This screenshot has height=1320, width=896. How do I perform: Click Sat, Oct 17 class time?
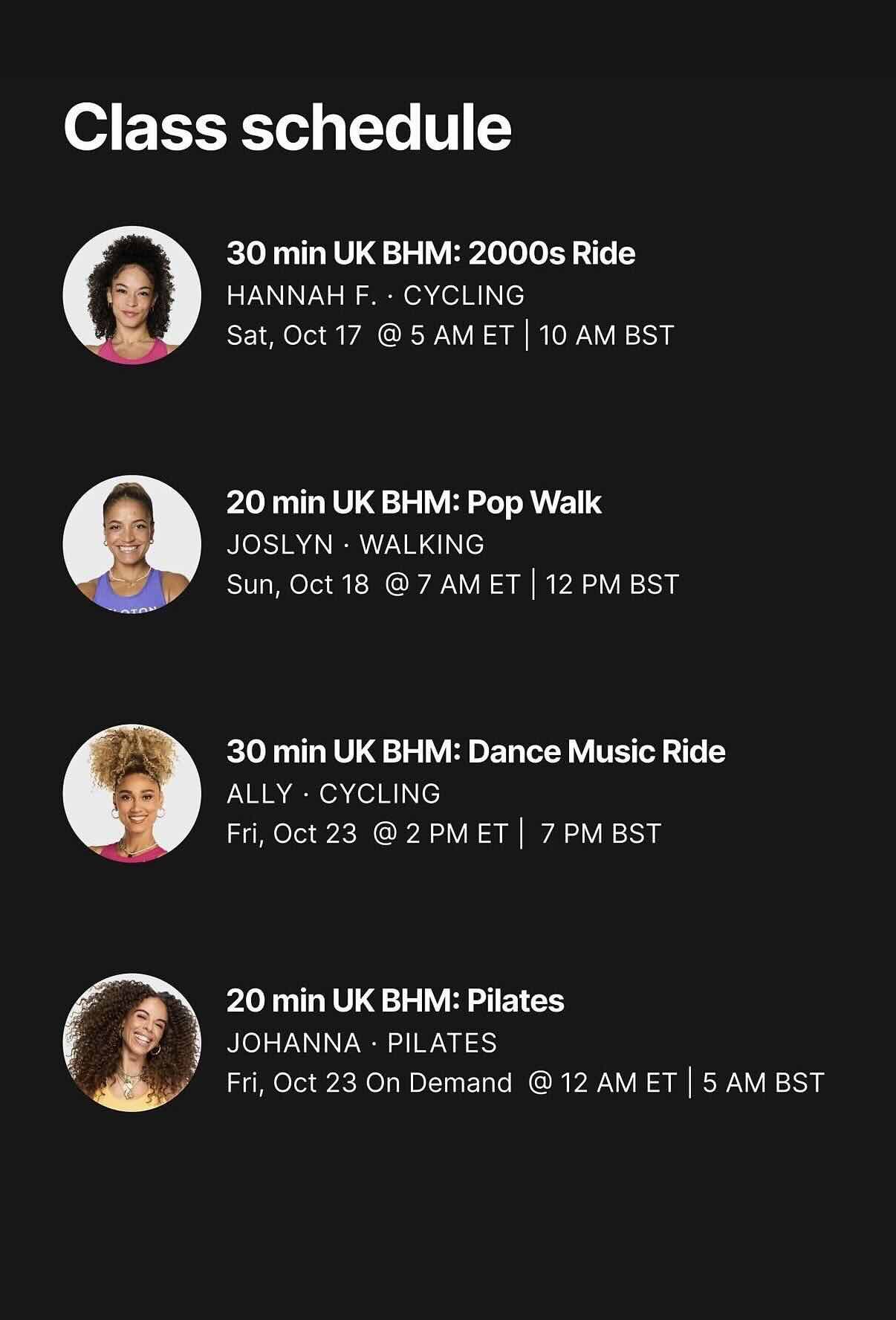pyautogui.click(x=450, y=335)
